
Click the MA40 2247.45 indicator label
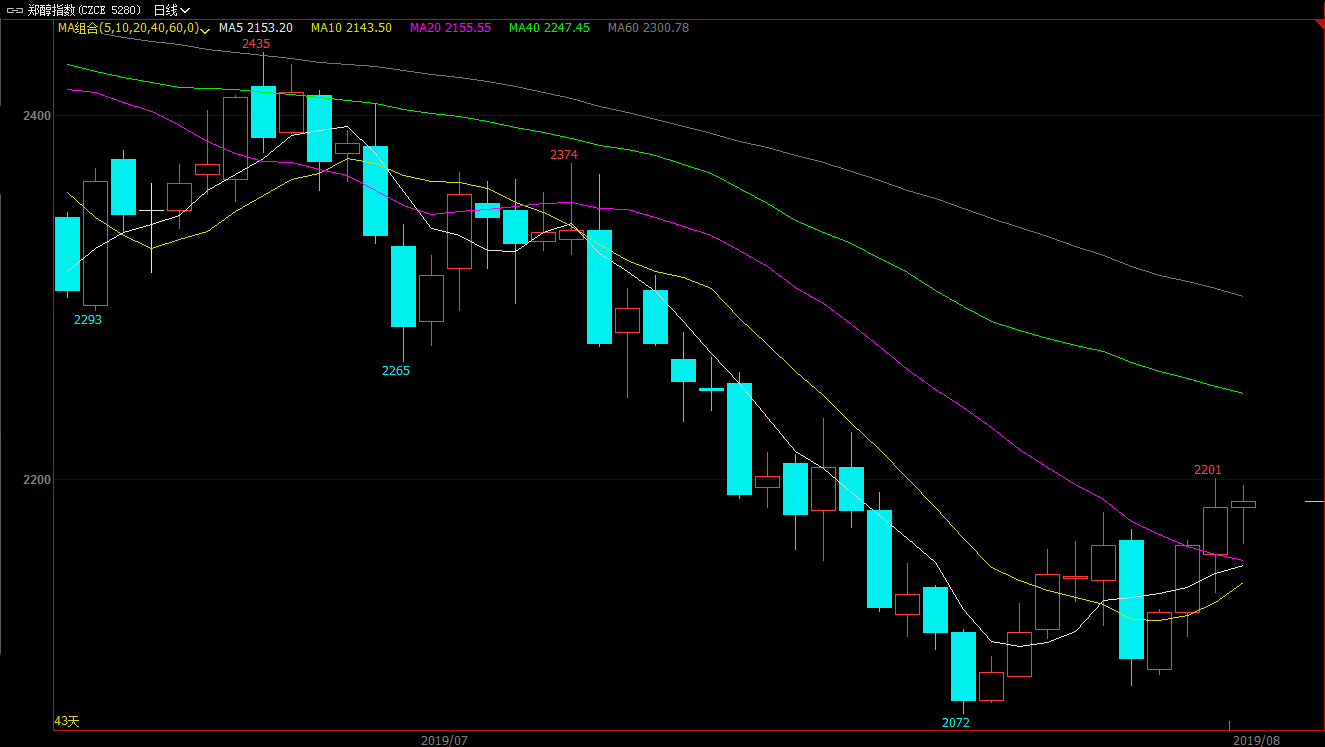point(549,28)
